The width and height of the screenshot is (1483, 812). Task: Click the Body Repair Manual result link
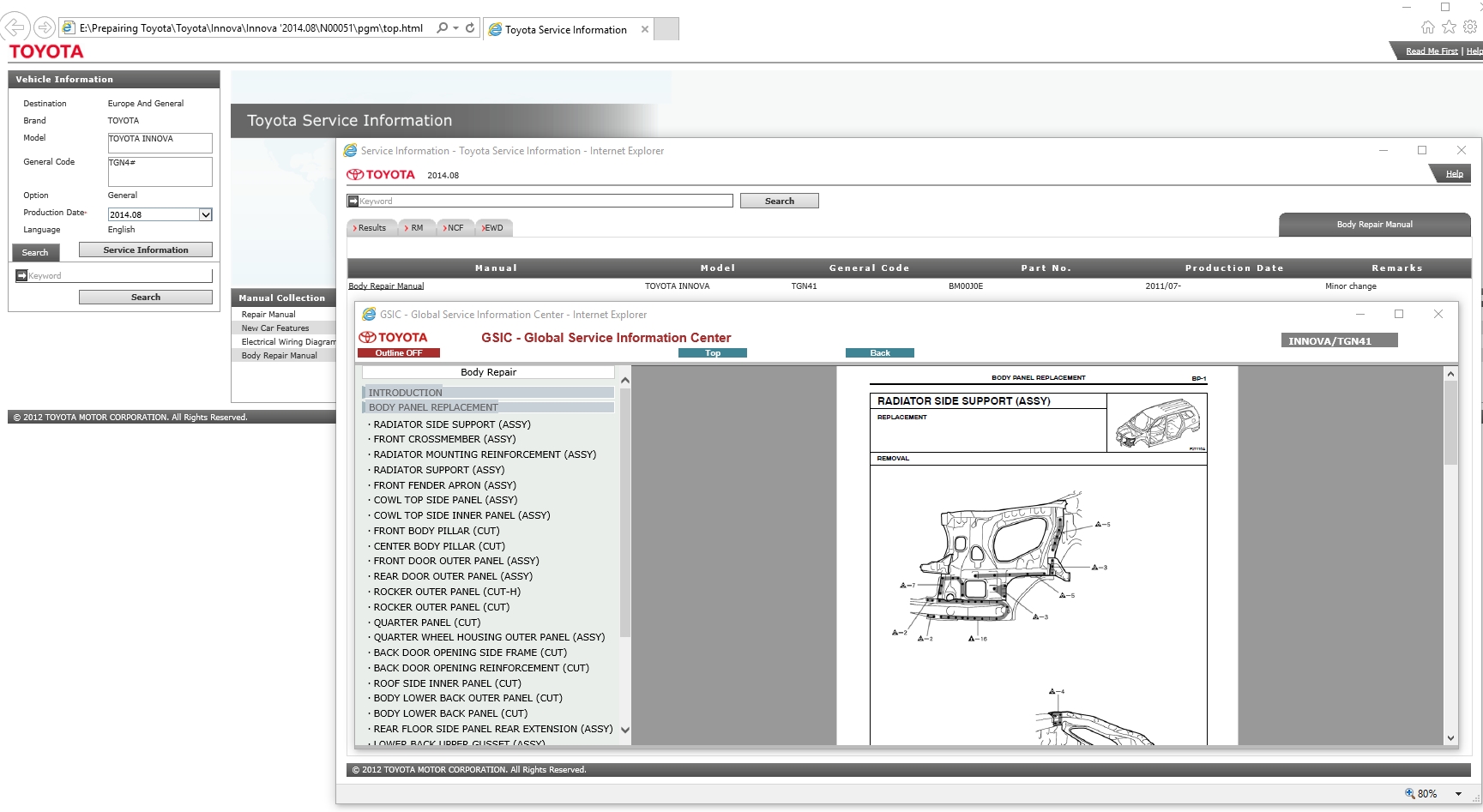point(386,286)
